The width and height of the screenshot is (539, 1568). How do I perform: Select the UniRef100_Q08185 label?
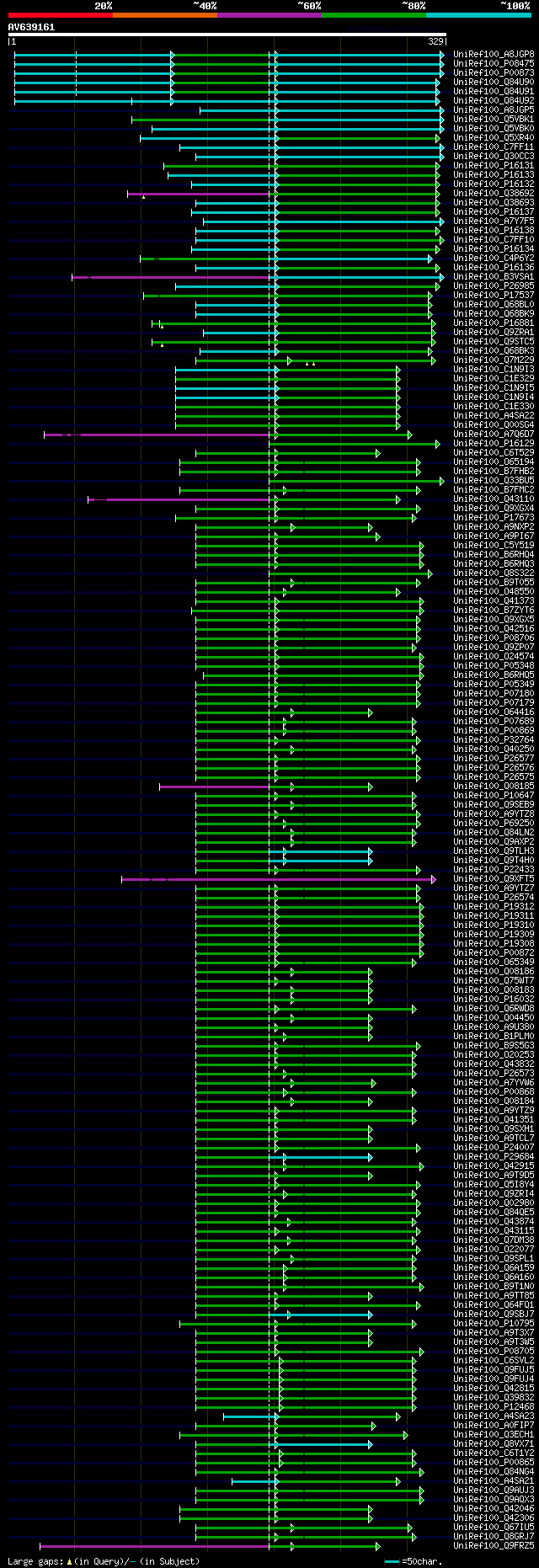(x=494, y=786)
